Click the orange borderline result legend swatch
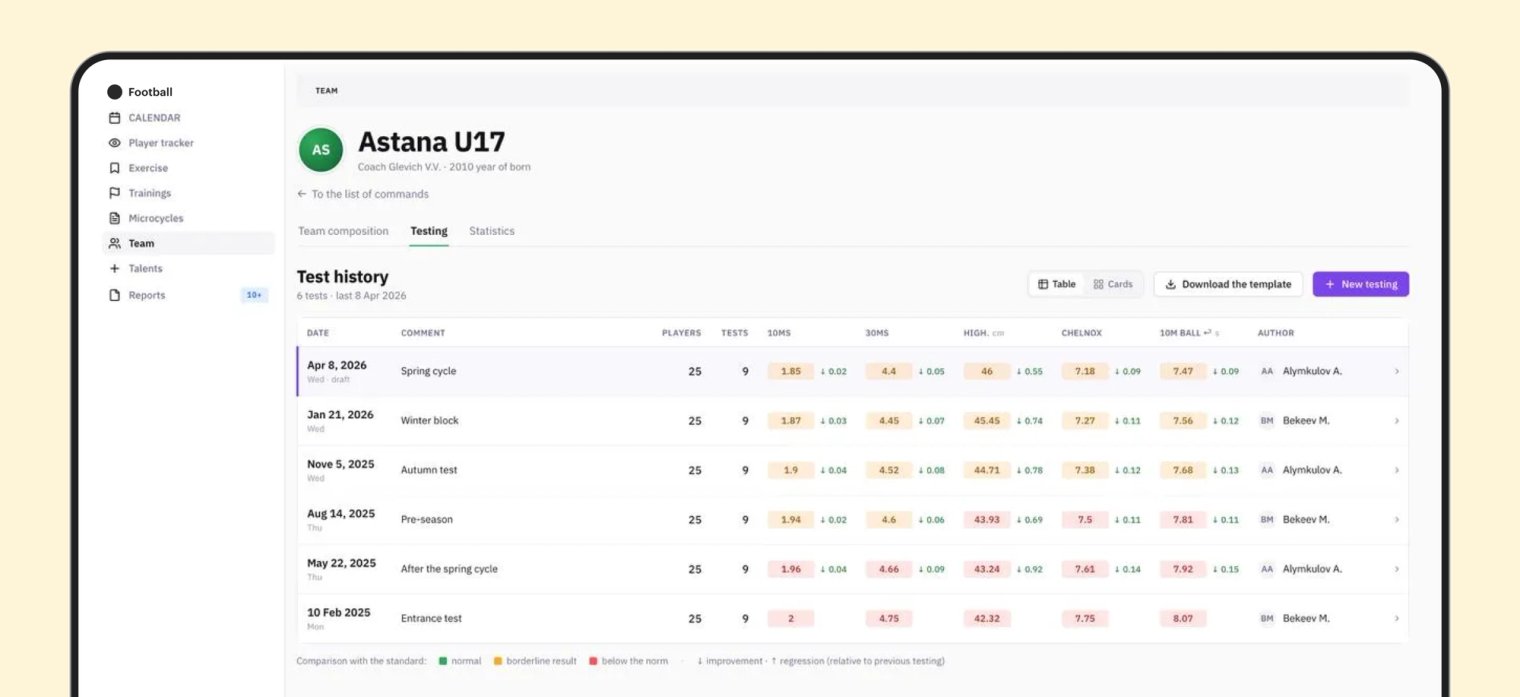The image size is (1520, 697). [497, 661]
